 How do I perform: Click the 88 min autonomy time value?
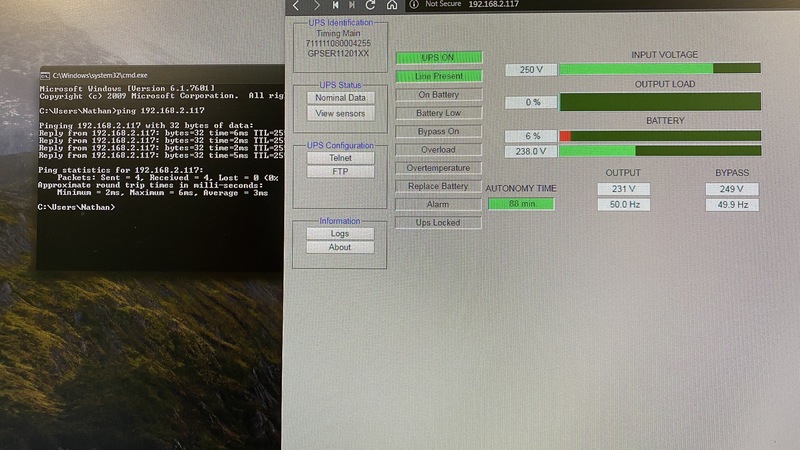coord(521,204)
